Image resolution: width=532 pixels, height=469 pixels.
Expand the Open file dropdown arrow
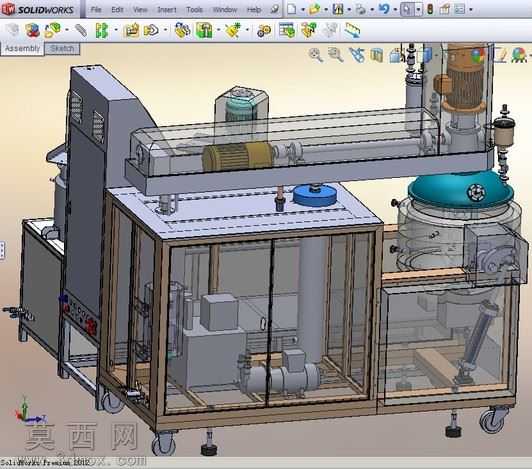click(326, 10)
